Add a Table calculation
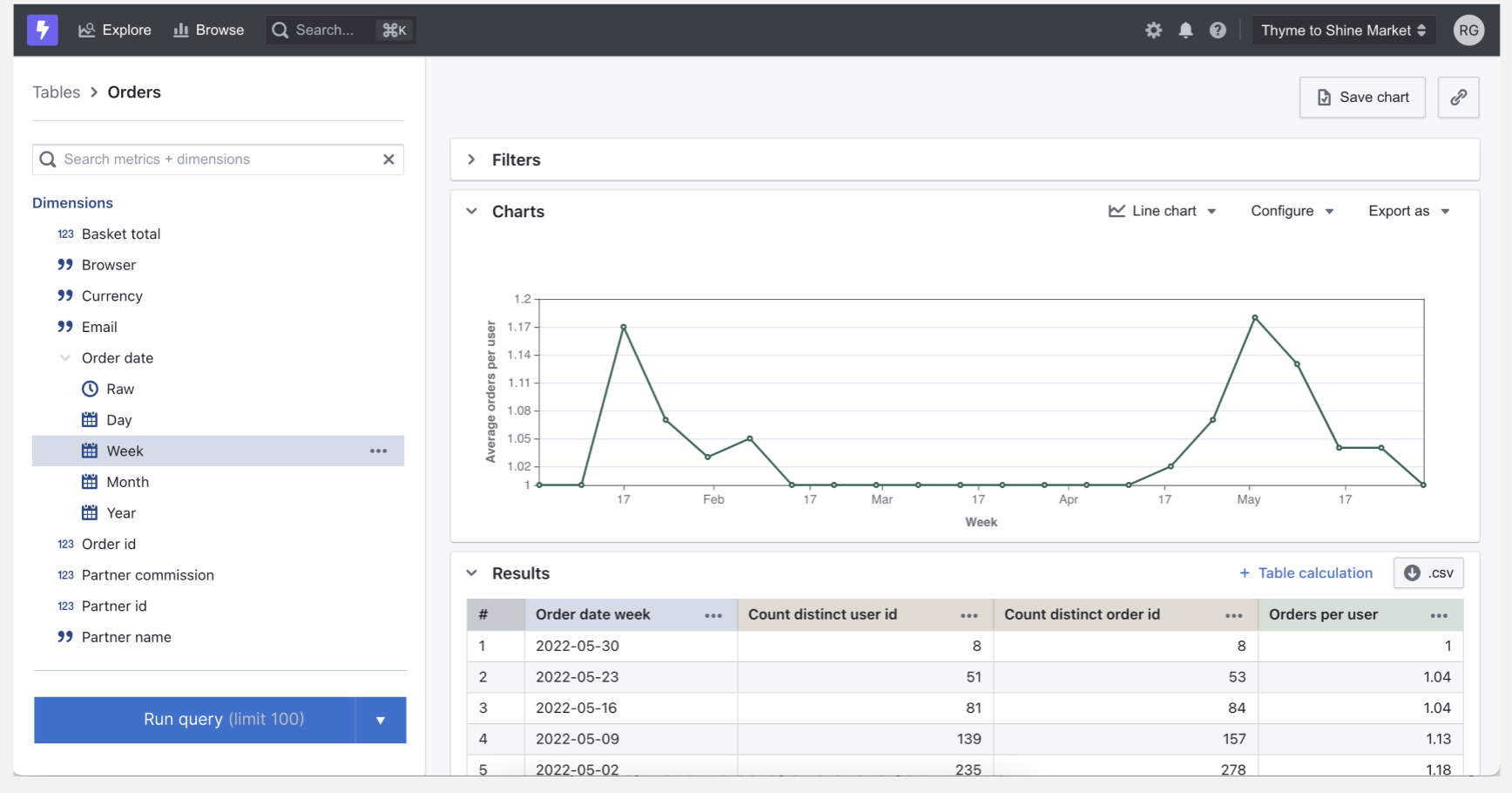Image resolution: width=1512 pixels, height=793 pixels. coord(1306,573)
